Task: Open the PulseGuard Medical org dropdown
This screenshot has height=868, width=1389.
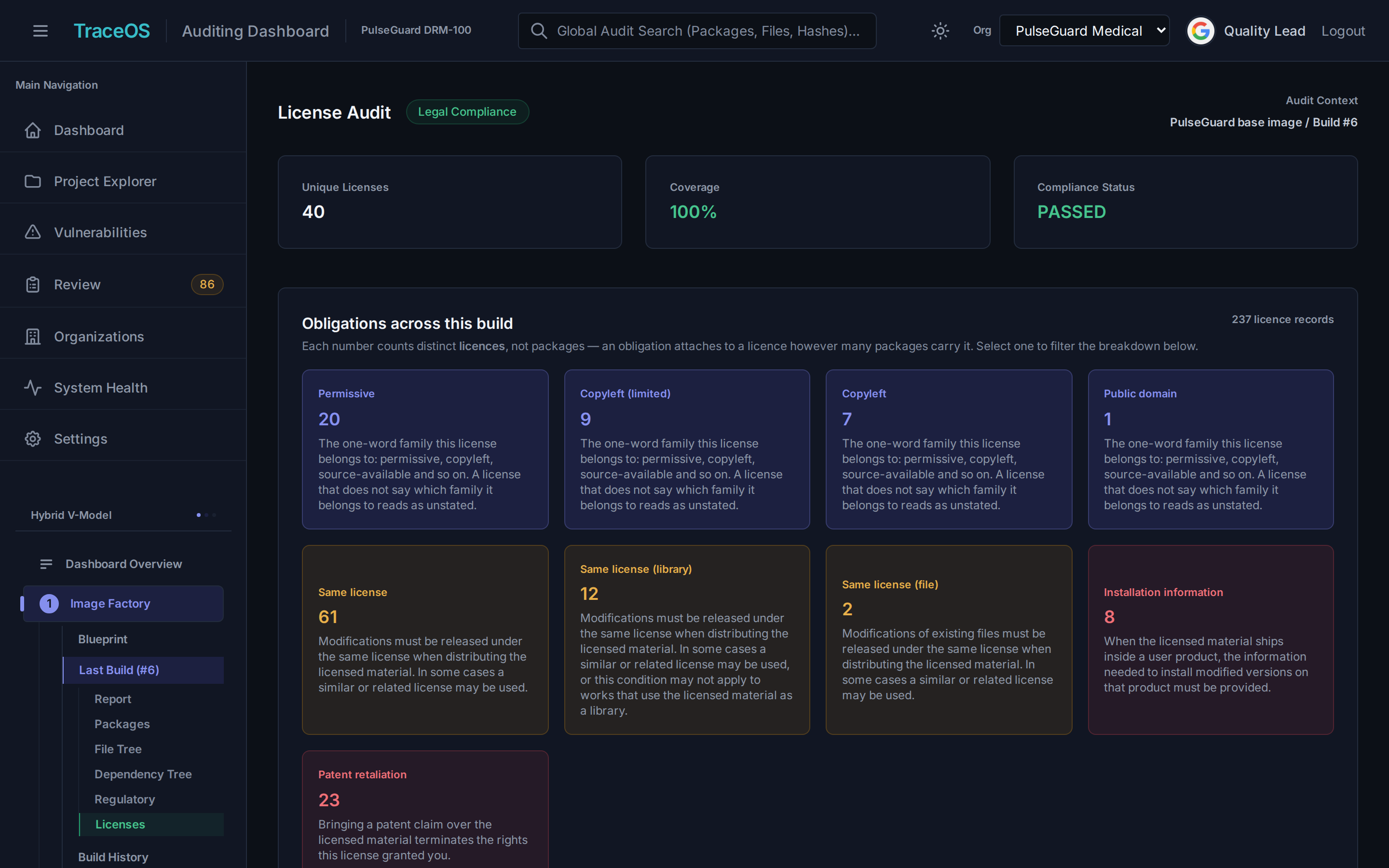Action: [1084, 31]
